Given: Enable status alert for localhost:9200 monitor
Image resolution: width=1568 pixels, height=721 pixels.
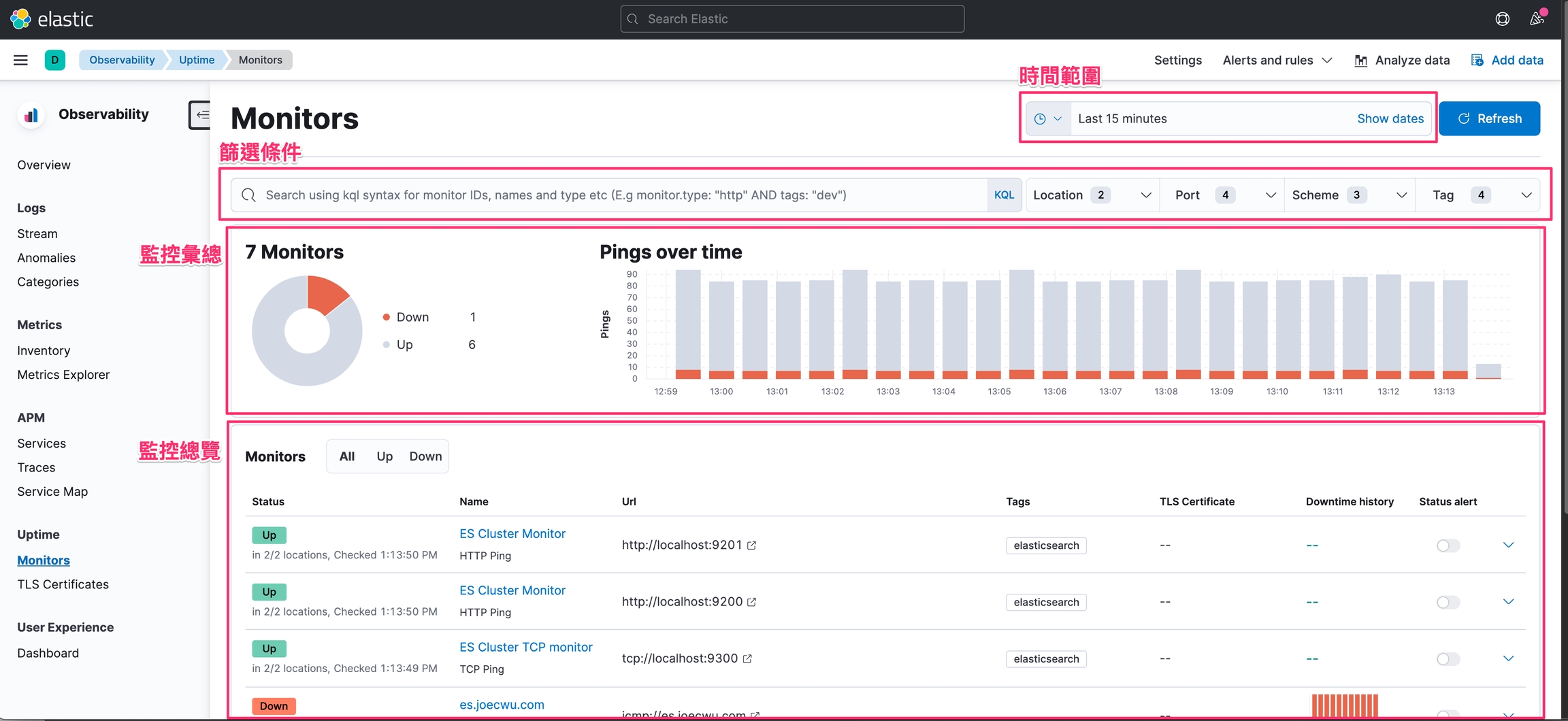Looking at the screenshot, I should (1448, 602).
